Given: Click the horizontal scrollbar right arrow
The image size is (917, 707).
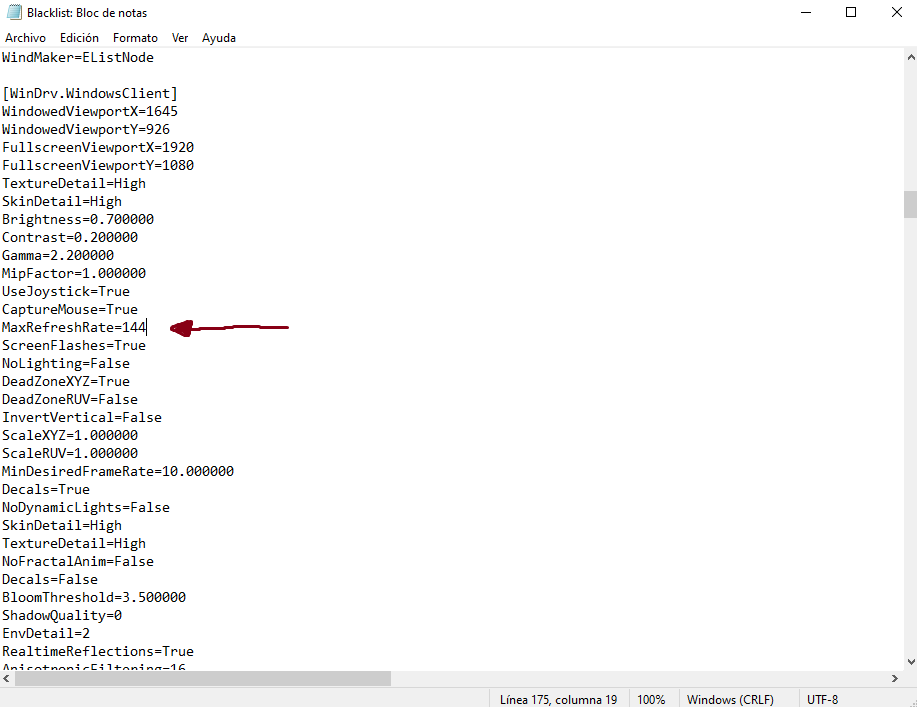Looking at the screenshot, I should coord(895,678).
